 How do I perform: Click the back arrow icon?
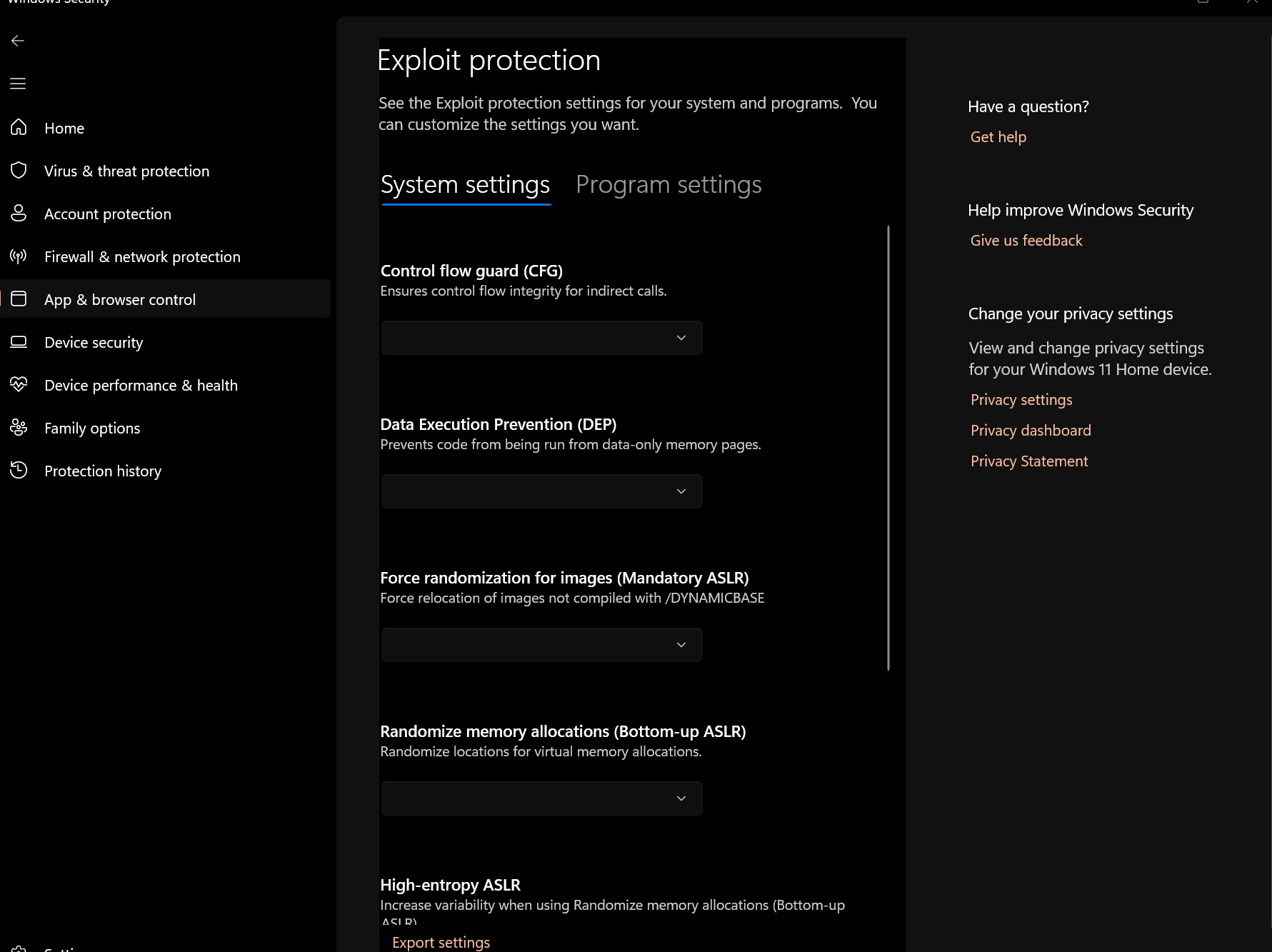click(18, 41)
